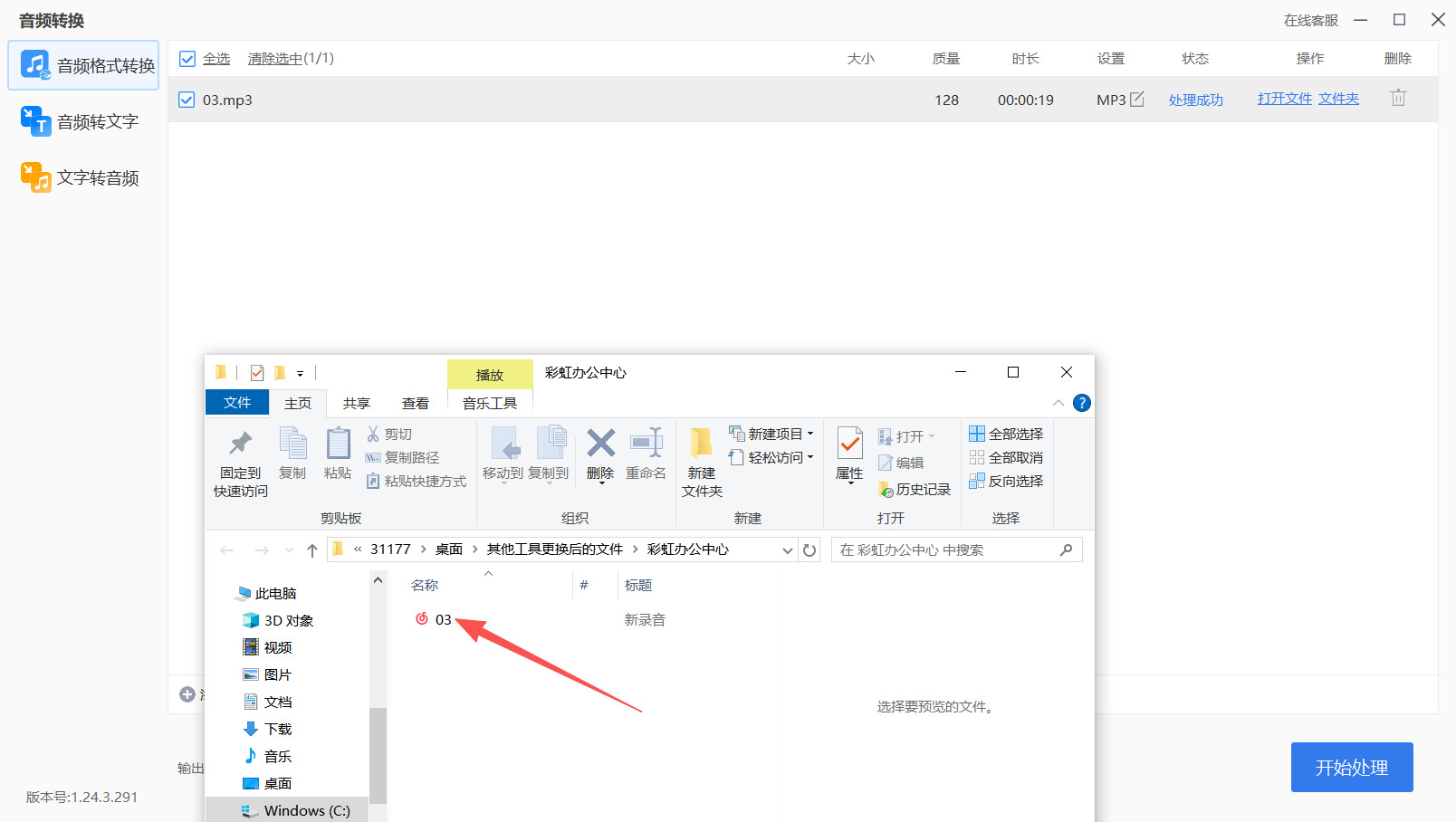
Task: Open 音乐 music in the navigation tree
Action: coord(267,757)
